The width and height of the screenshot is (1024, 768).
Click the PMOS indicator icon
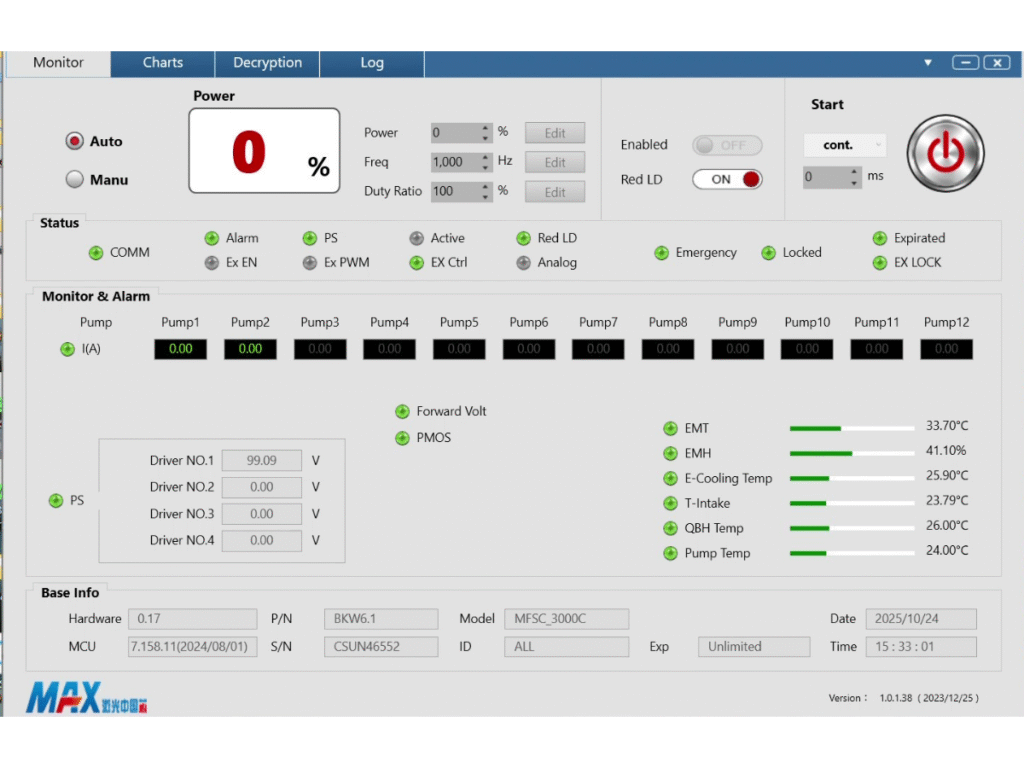click(x=402, y=438)
